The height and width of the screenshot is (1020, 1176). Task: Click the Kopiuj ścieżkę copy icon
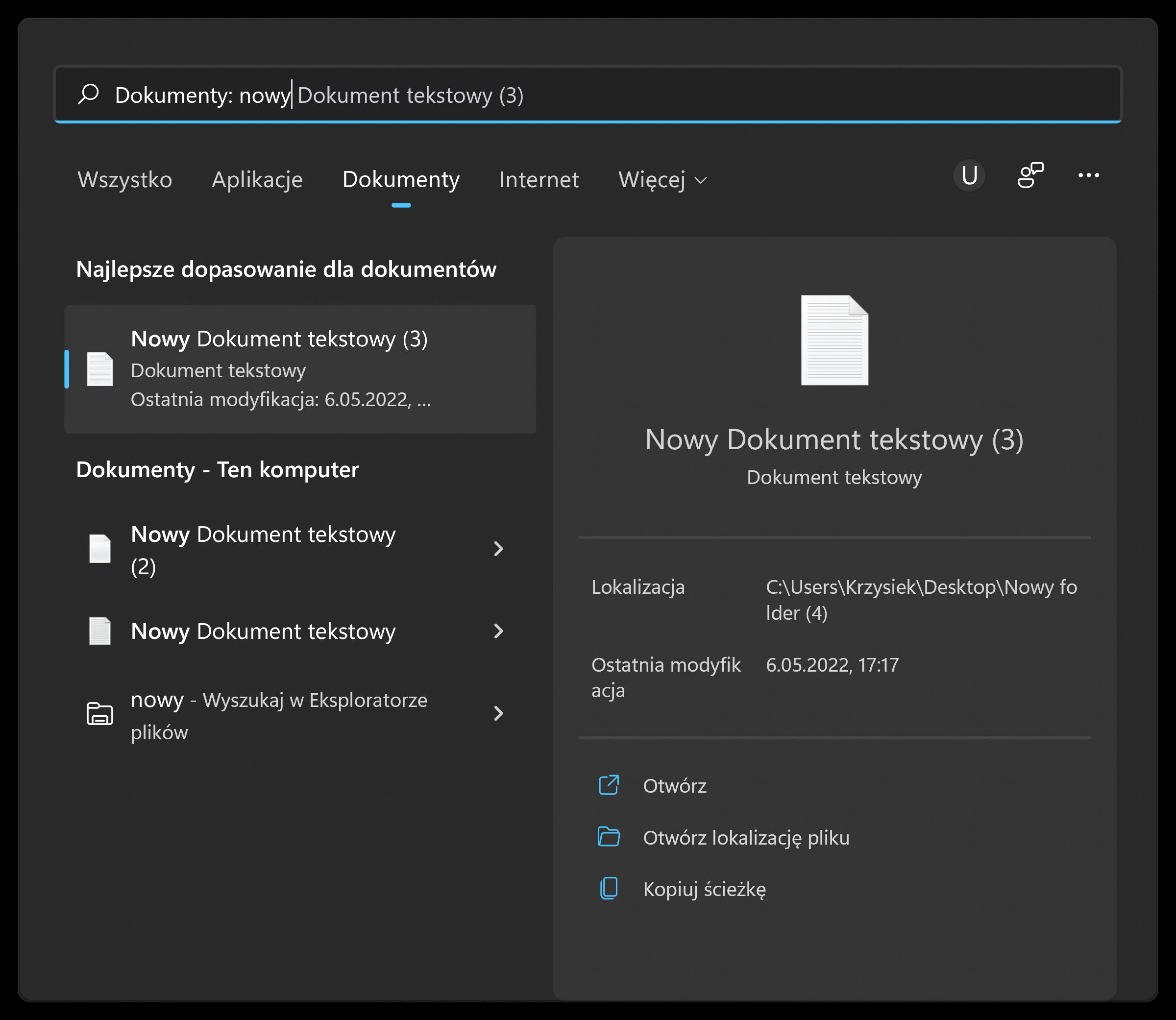[x=609, y=889]
